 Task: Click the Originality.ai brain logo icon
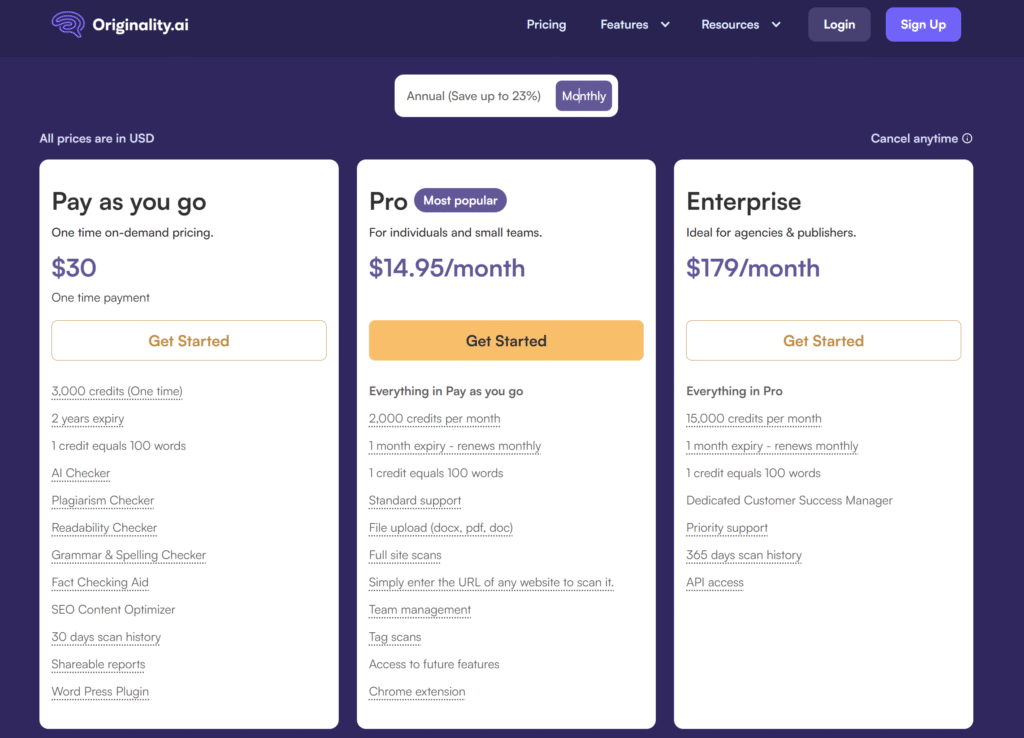pyautogui.click(x=68, y=24)
